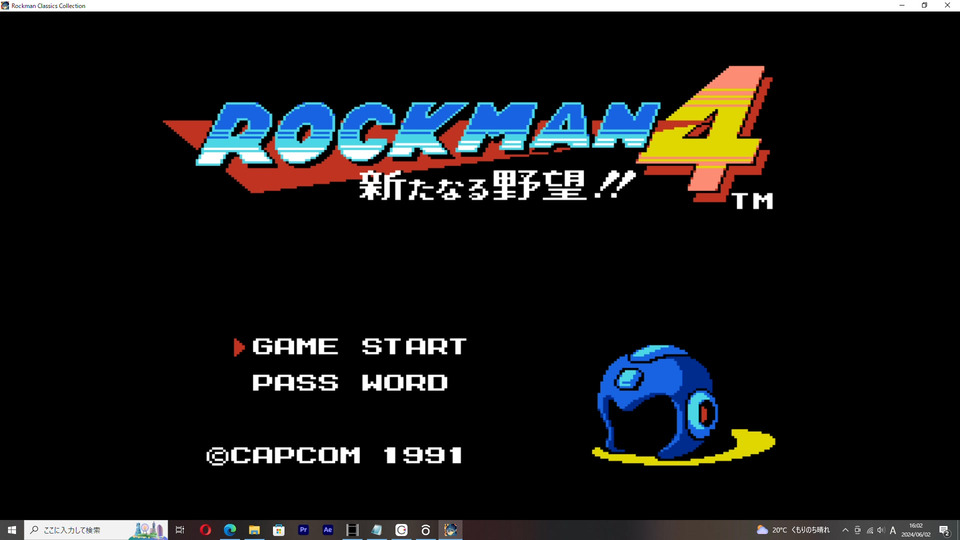
Task: Open Microsoft Store from the taskbar
Action: [279, 530]
